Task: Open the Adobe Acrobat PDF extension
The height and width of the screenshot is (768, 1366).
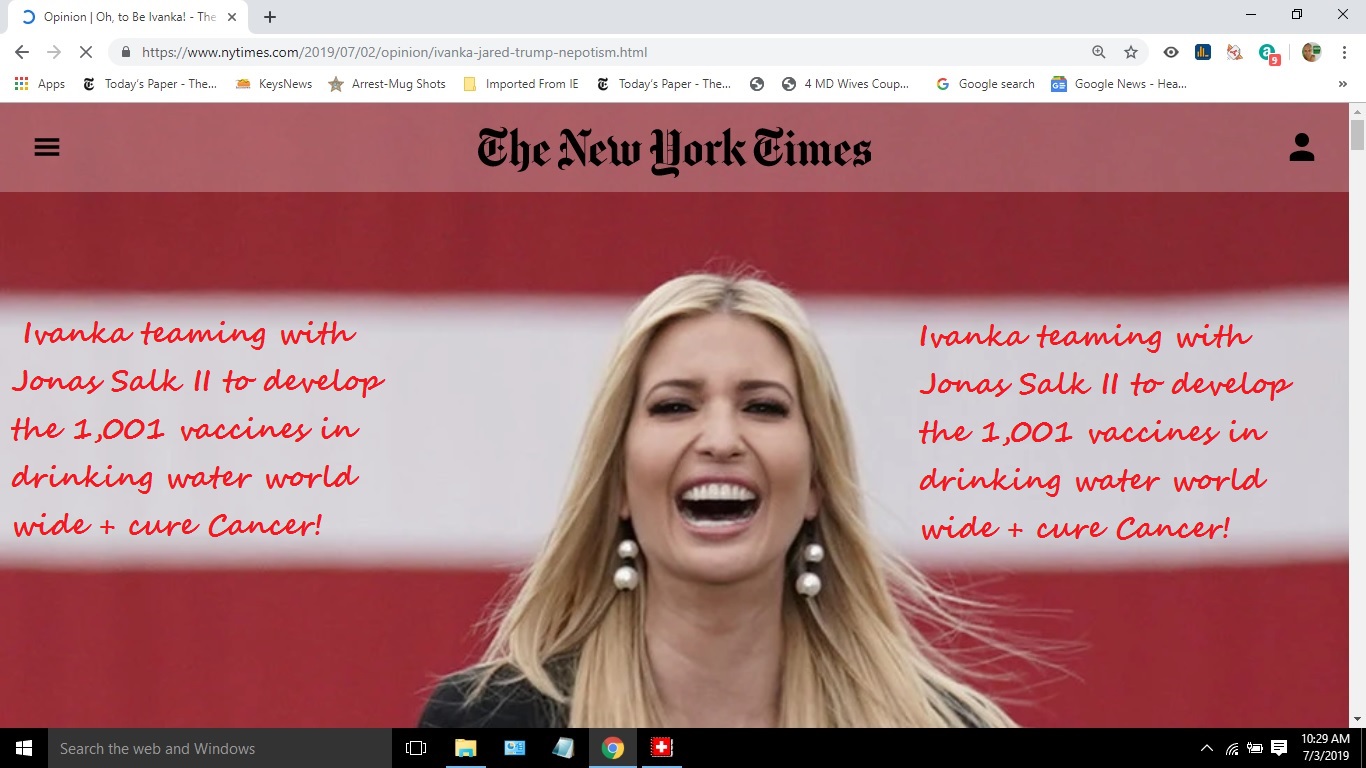Action: [x=1235, y=52]
